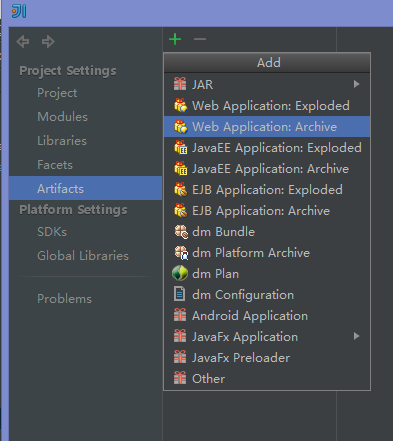
Task: Click the dm Configuration document icon
Action: coord(179,294)
